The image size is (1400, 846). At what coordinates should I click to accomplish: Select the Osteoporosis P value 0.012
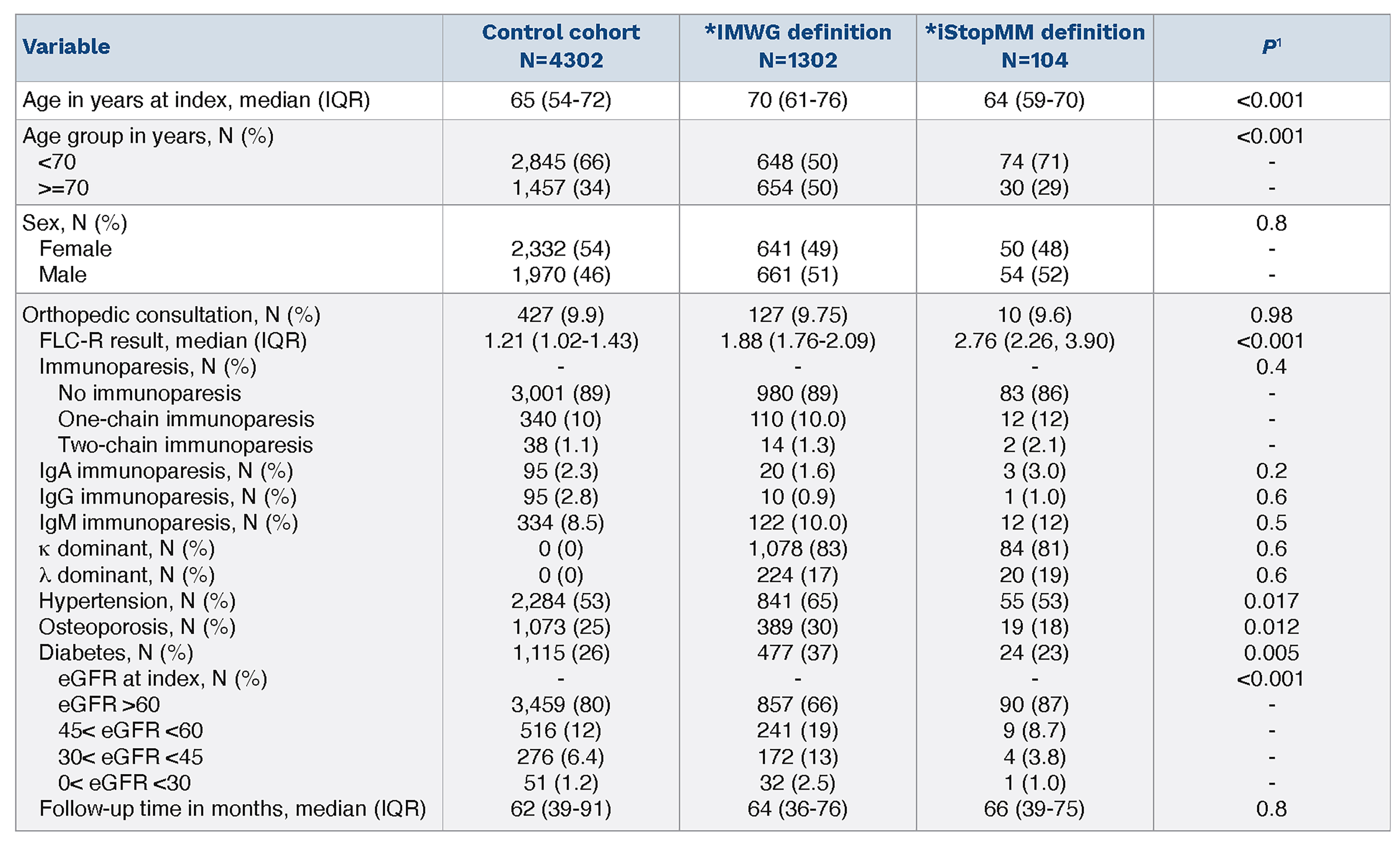tap(1271, 627)
